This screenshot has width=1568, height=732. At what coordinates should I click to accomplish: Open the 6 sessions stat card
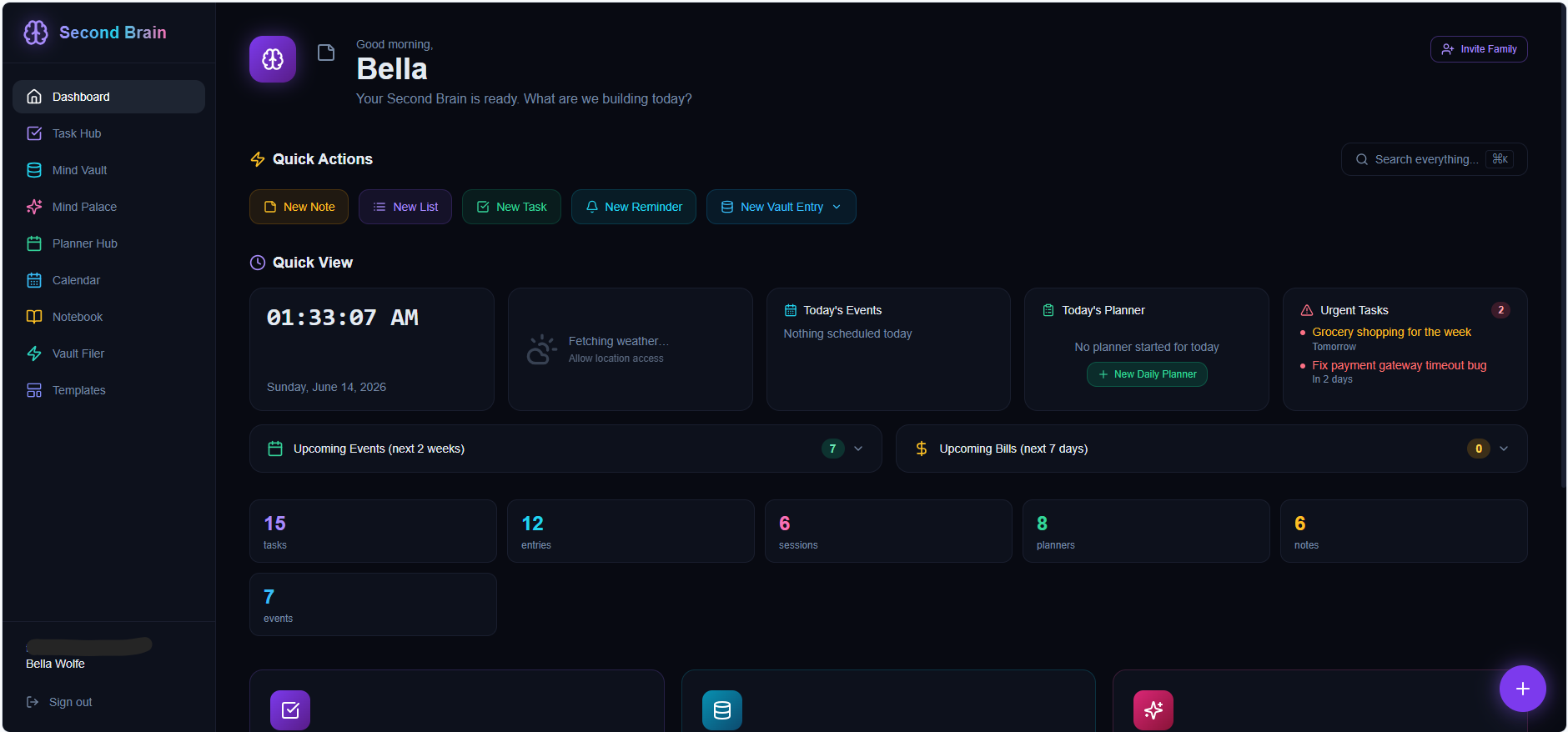888,531
